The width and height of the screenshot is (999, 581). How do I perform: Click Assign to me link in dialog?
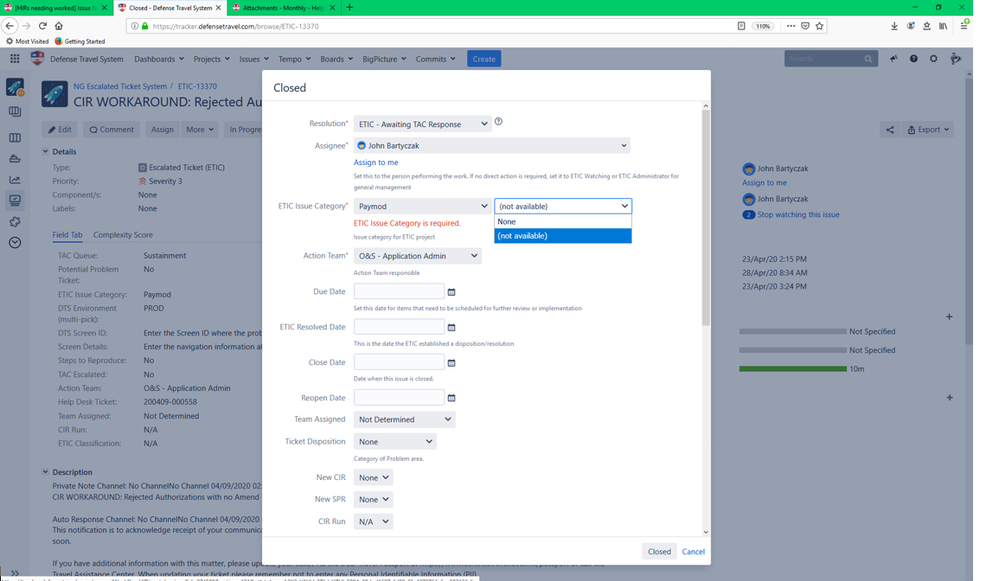coord(376,162)
